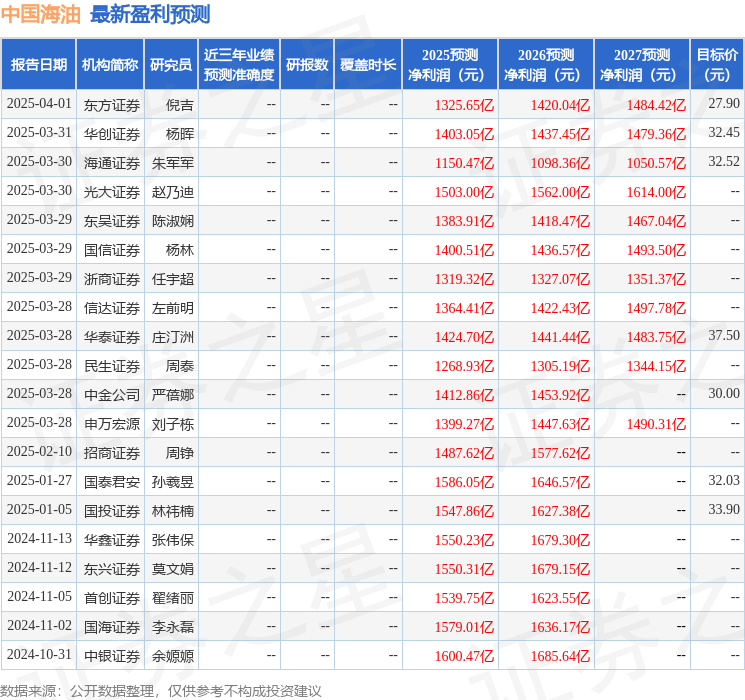Select target price 37.50
745x700 pixels.
click(724, 336)
